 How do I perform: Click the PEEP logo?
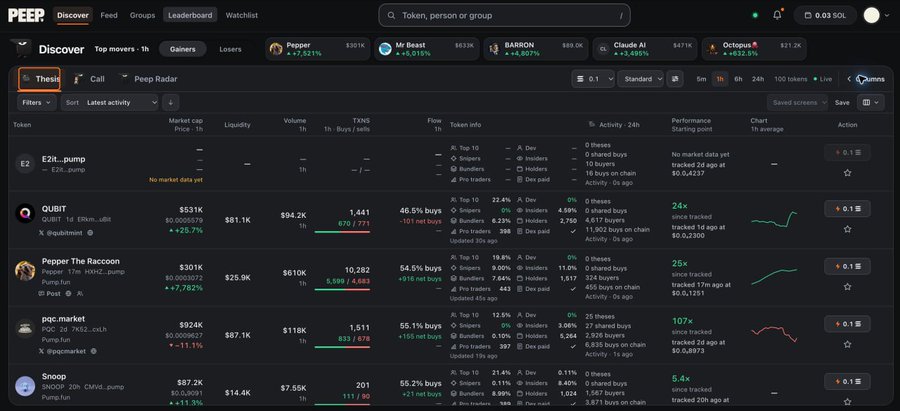[26, 15]
